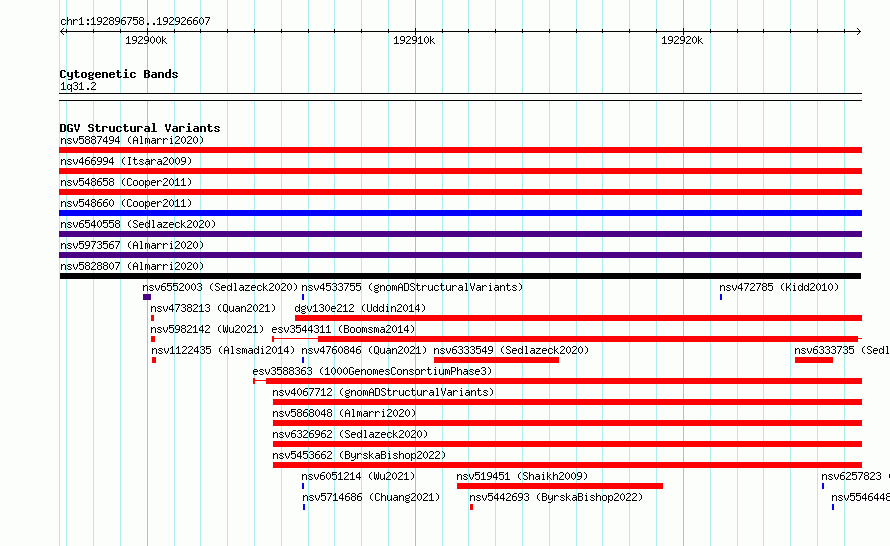Click red bar of nsv4067712 (gnomADStructuralVariants)
This screenshot has width=890, height=546.
point(568,402)
